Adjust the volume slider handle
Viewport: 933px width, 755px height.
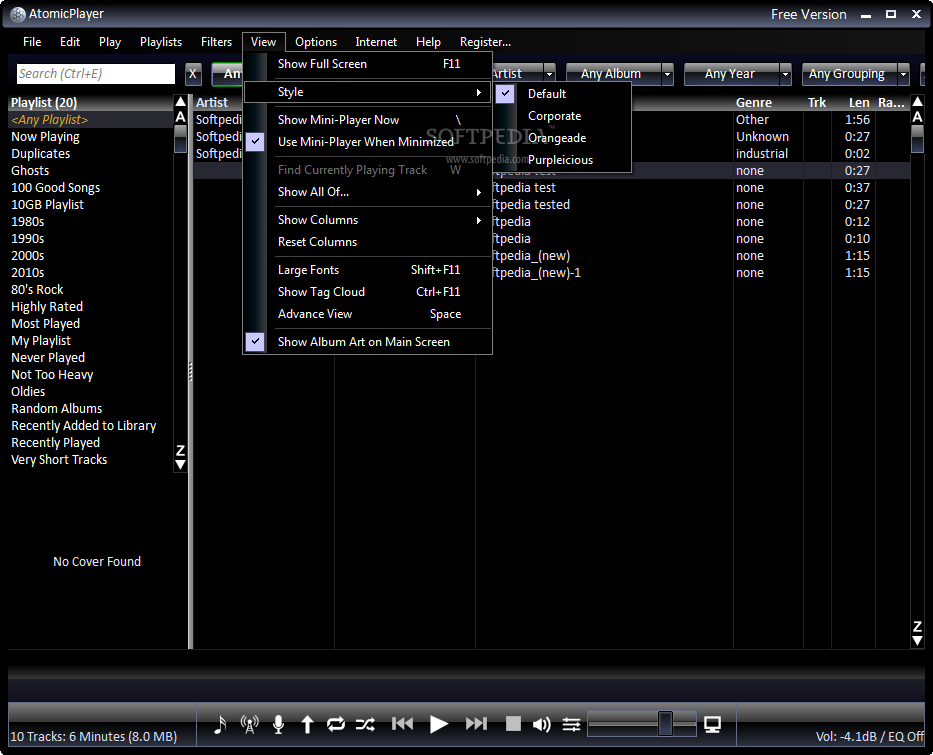tap(665, 724)
